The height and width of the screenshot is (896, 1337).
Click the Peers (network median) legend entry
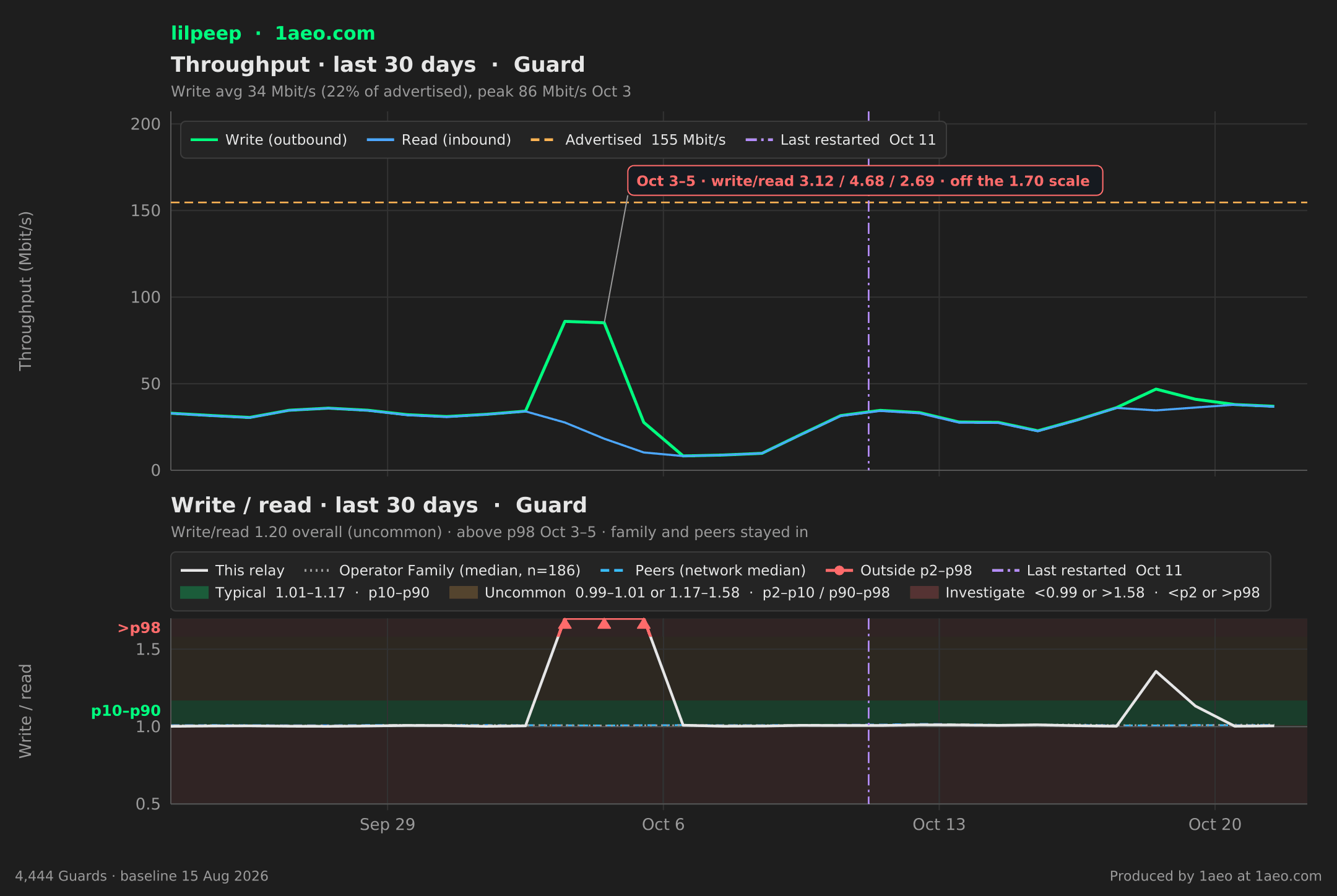[x=703, y=571]
